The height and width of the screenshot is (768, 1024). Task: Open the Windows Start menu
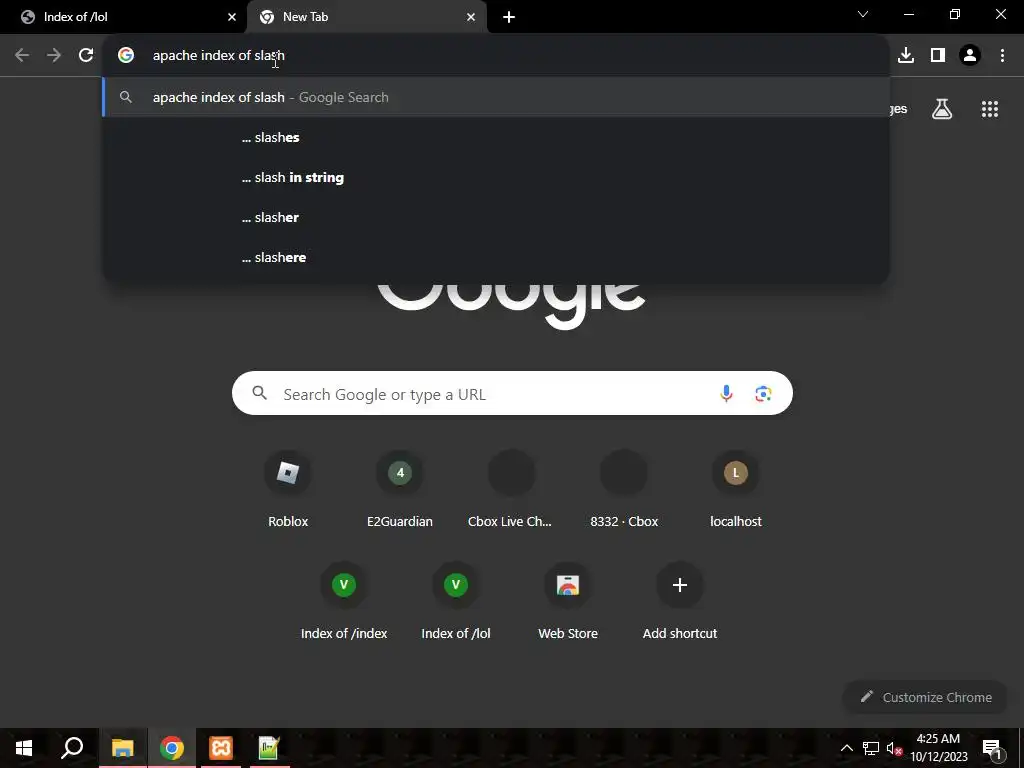click(x=24, y=748)
